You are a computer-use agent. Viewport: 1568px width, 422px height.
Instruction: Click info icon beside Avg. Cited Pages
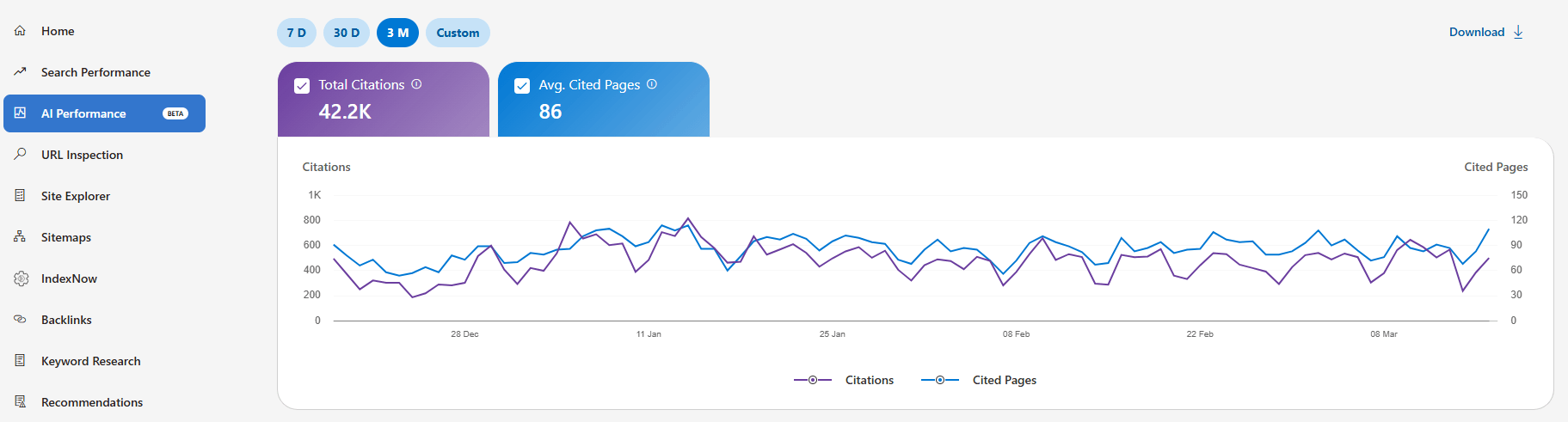652,84
